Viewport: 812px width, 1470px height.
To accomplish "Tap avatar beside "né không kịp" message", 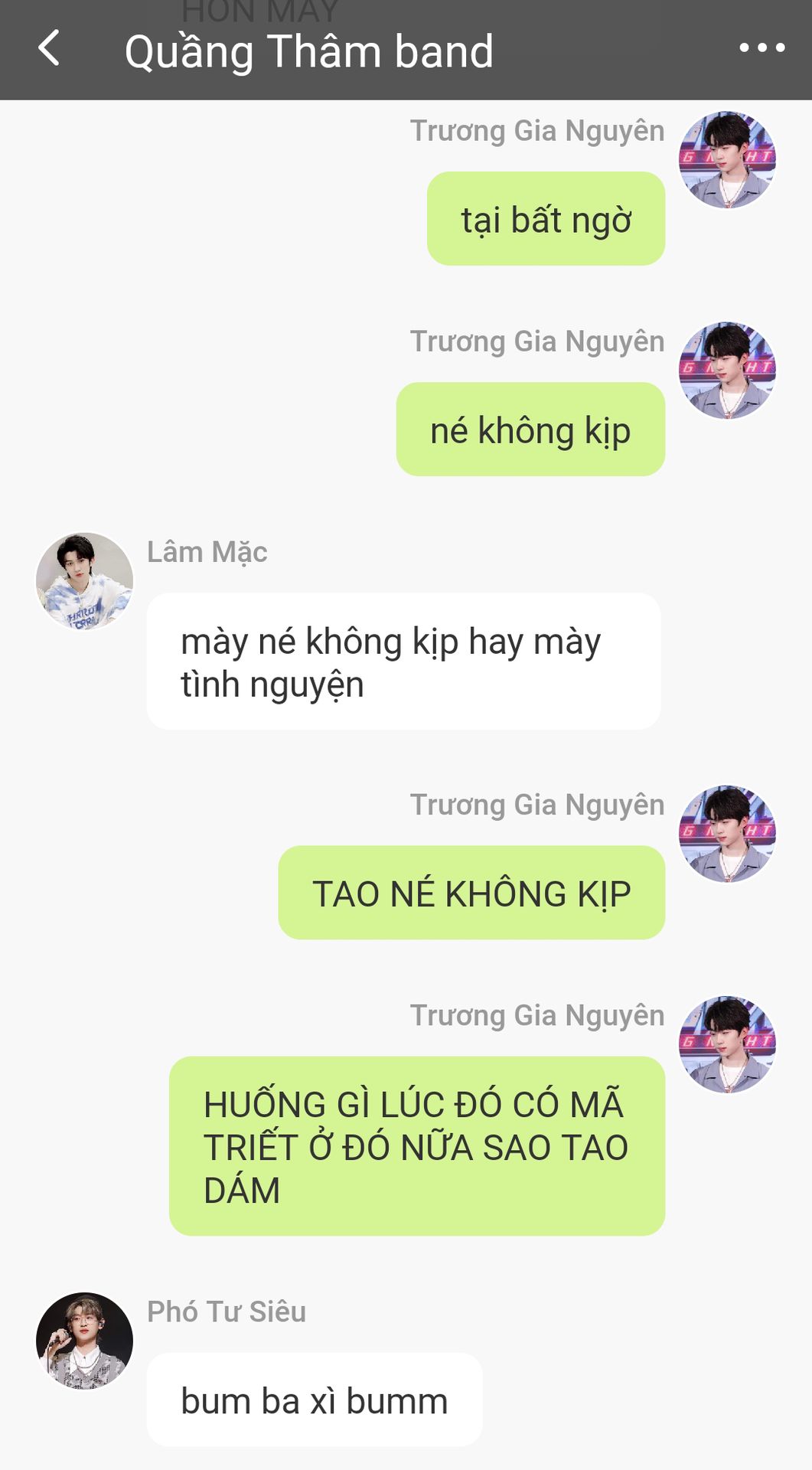I will pyautogui.click(x=728, y=371).
